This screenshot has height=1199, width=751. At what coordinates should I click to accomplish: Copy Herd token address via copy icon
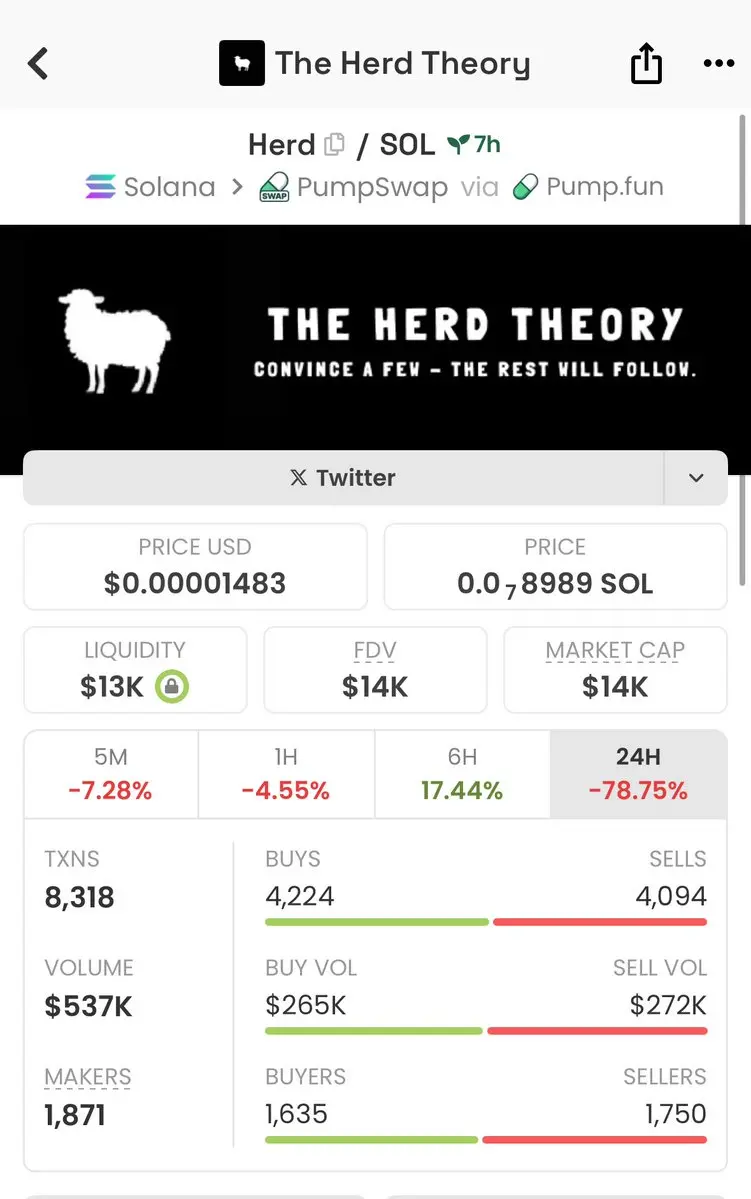coord(334,144)
